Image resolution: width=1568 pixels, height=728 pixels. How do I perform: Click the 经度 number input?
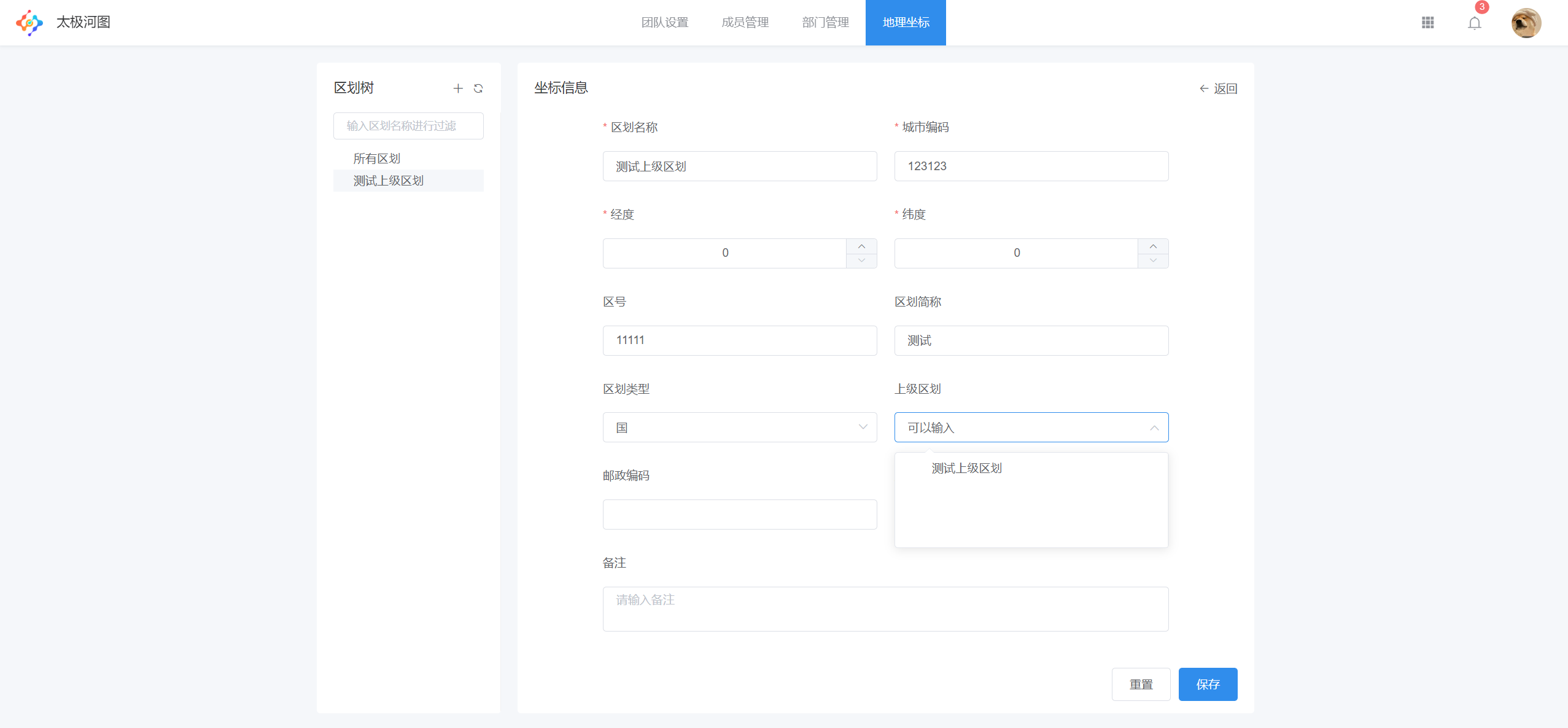point(725,253)
